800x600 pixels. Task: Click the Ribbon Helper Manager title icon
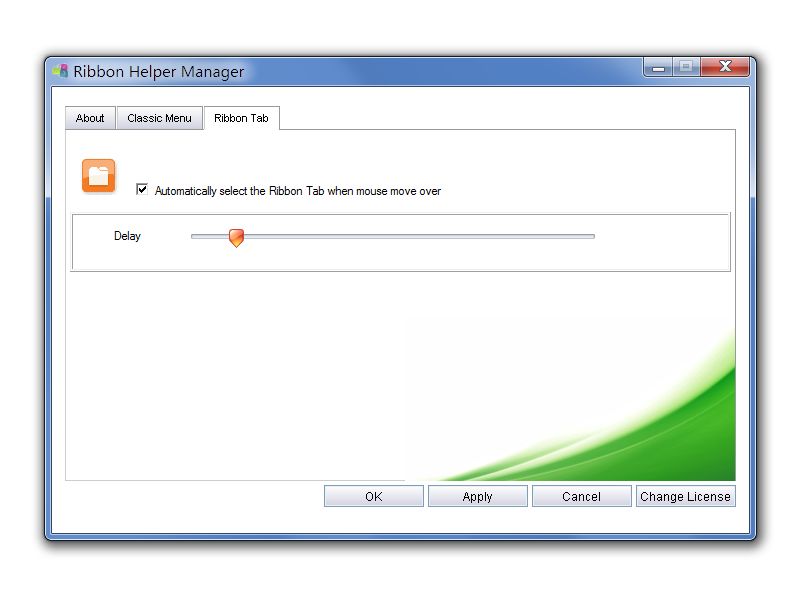pyautogui.click(x=60, y=71)
